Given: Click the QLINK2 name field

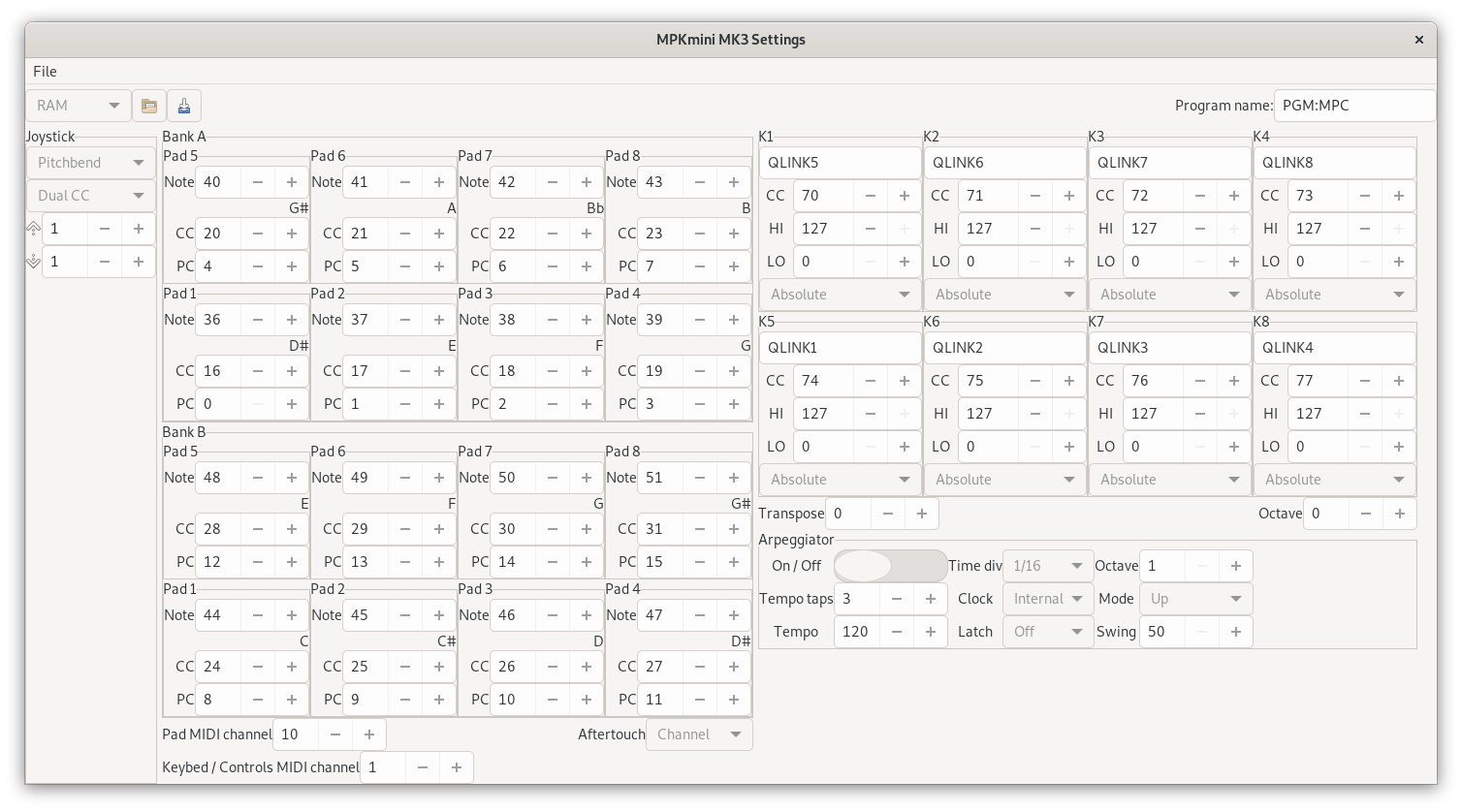Looking at the screenshot, I should click(x=1004, y=348).
